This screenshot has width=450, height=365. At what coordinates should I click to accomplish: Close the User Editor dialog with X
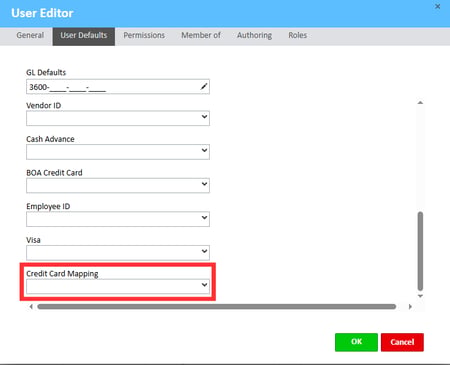pyautogui.click(x=438, y=6)
